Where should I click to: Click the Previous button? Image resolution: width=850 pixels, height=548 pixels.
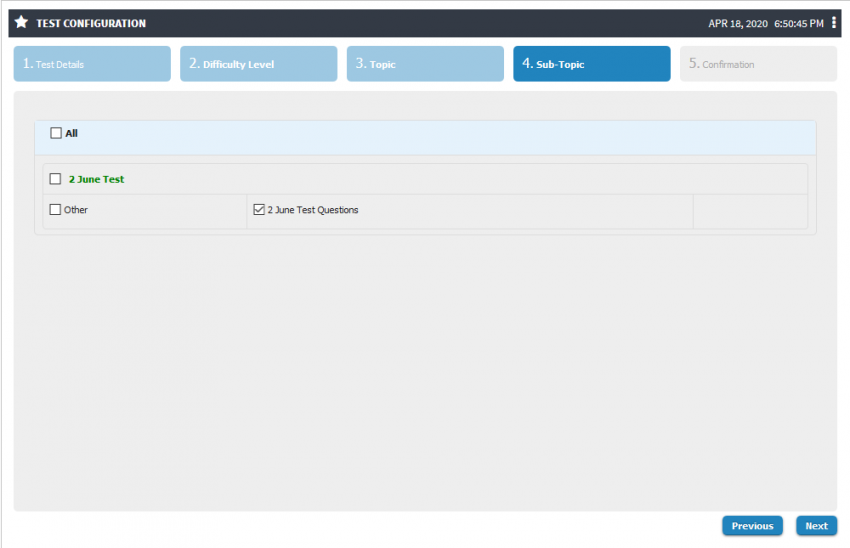(752, 526)
